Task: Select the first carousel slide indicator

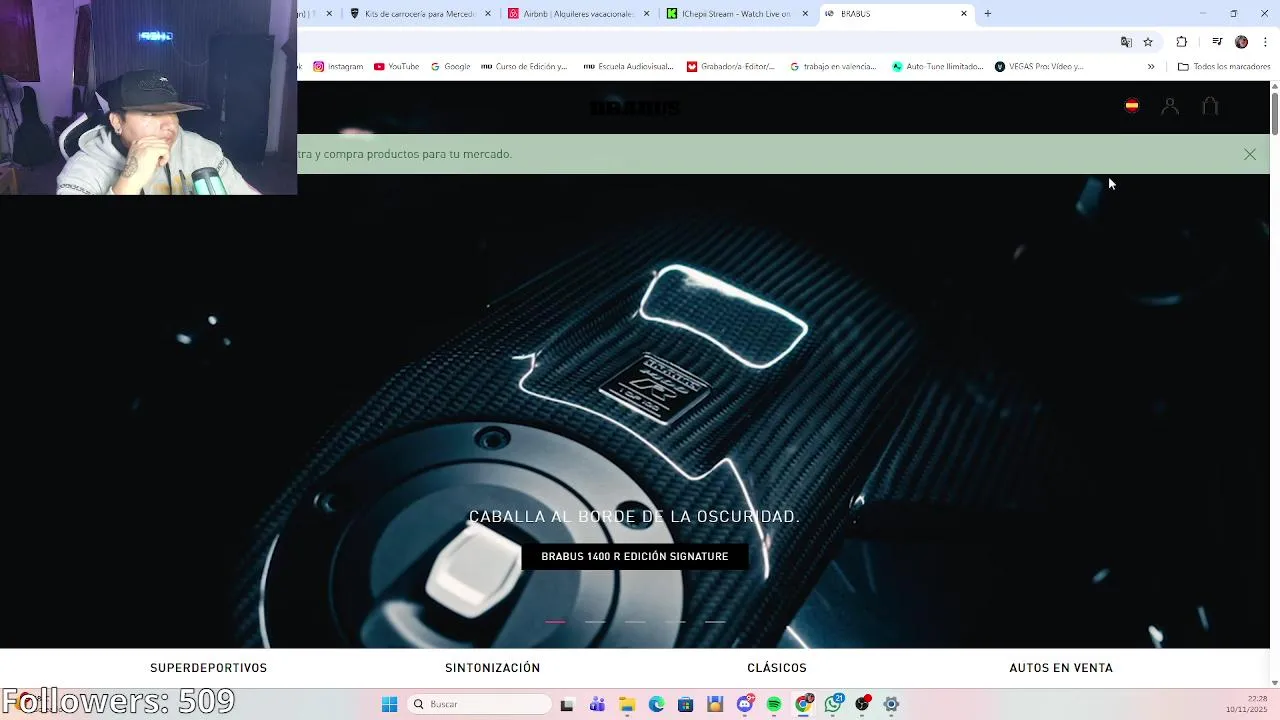Action: pos(555,622)
